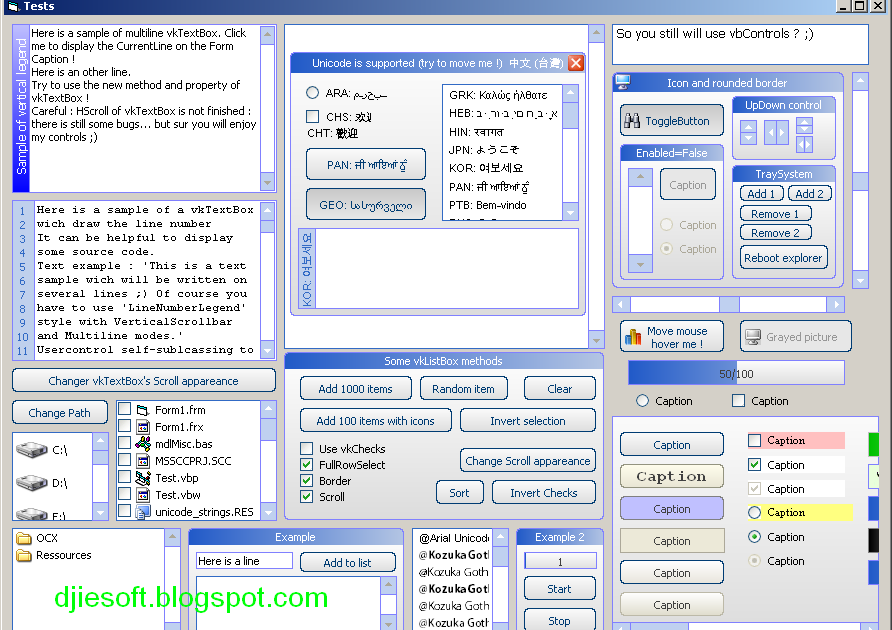Image resolution: width=892 pixels, height=630 pixels.
Task: Click the horizontal scrollbar right arrow
Action: [836, 304]
